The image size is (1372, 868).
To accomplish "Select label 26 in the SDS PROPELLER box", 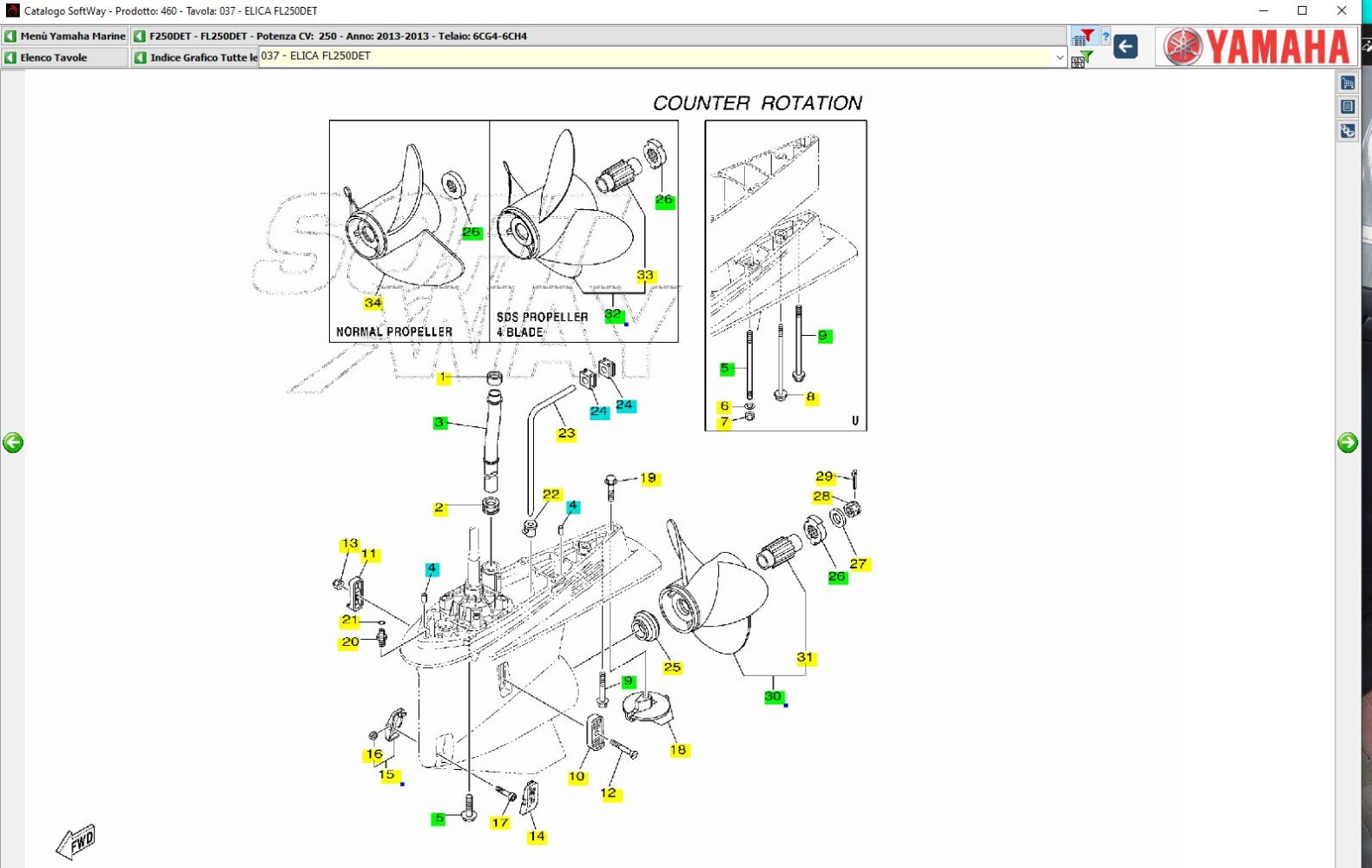I will [664, 201].
